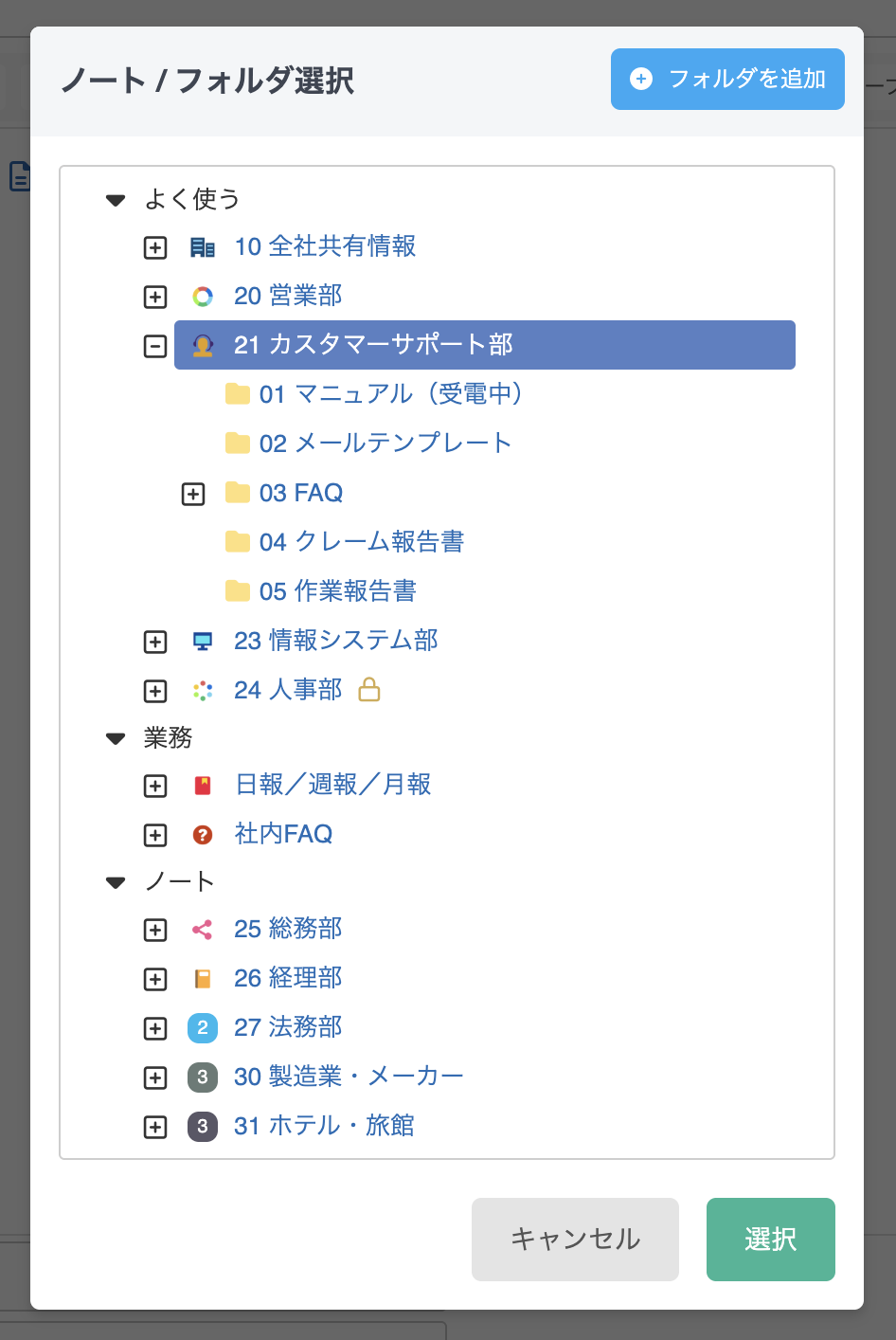This screenshot has width=896, height=1340.
Task: Click the folder icon for 03 FAQ
Action: point(237,493)
